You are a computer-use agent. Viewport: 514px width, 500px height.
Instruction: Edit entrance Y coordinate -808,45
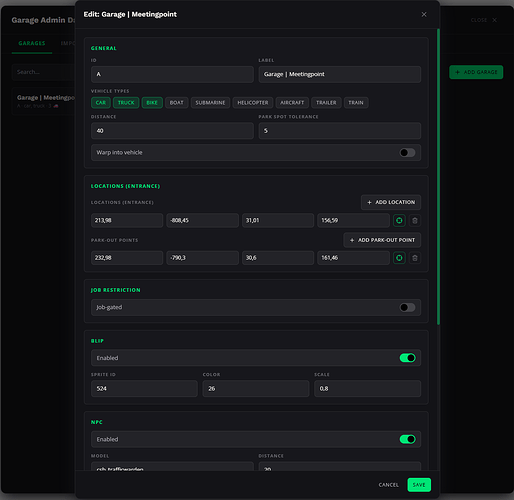click(x=202, y=220)
